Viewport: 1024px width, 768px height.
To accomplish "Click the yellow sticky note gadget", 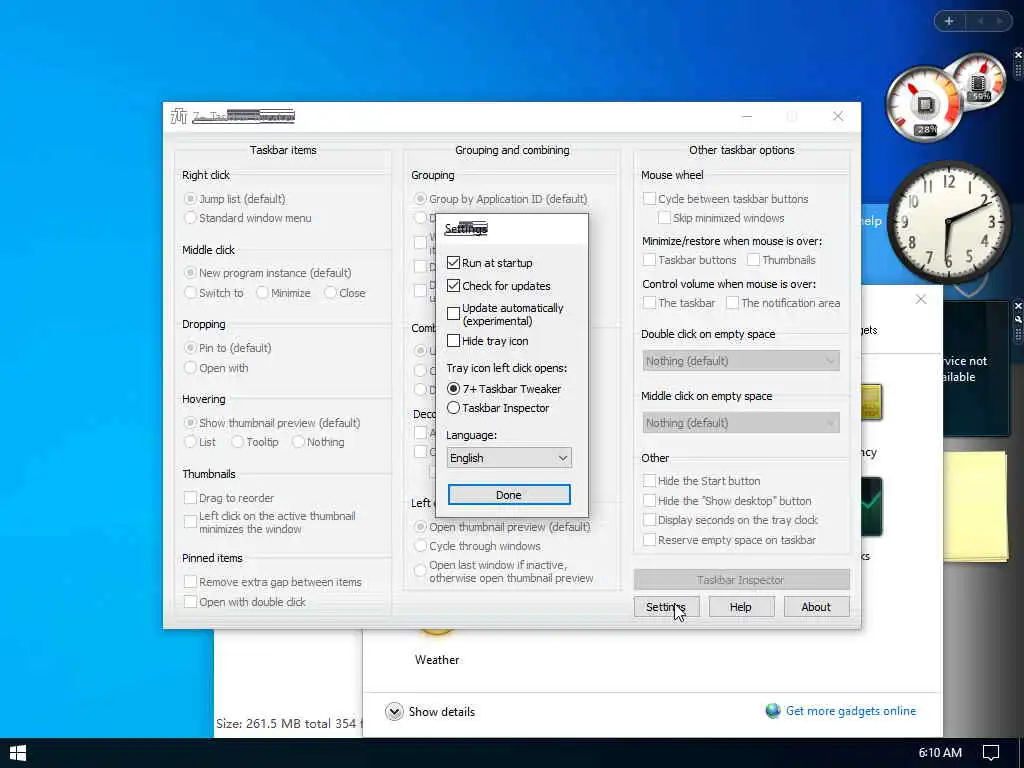I will (976, 506).
